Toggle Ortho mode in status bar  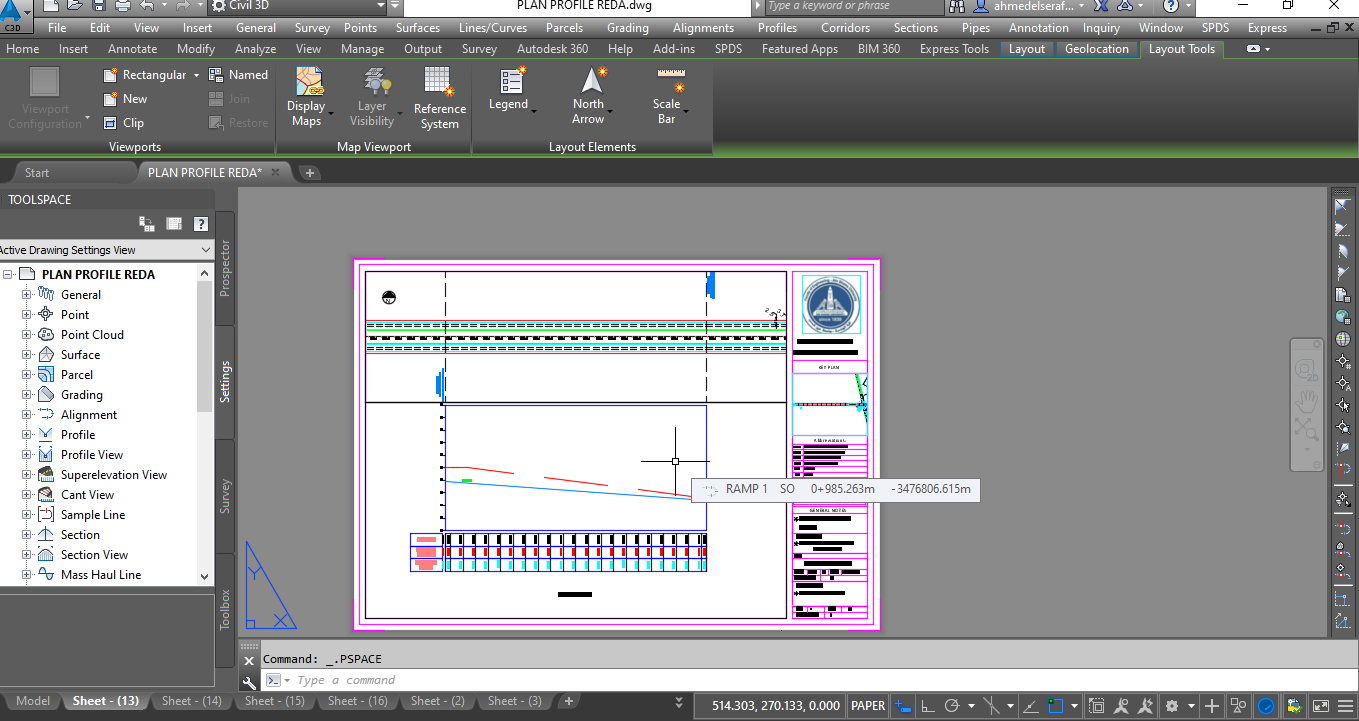[x=927, y=705]
